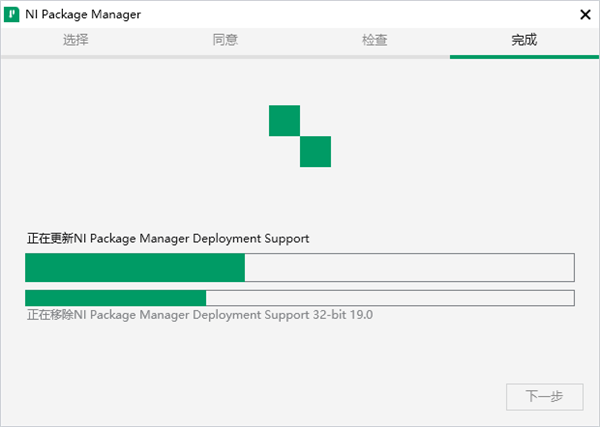
Task: Click upper-left green square of loading animation
Action: 284,120
